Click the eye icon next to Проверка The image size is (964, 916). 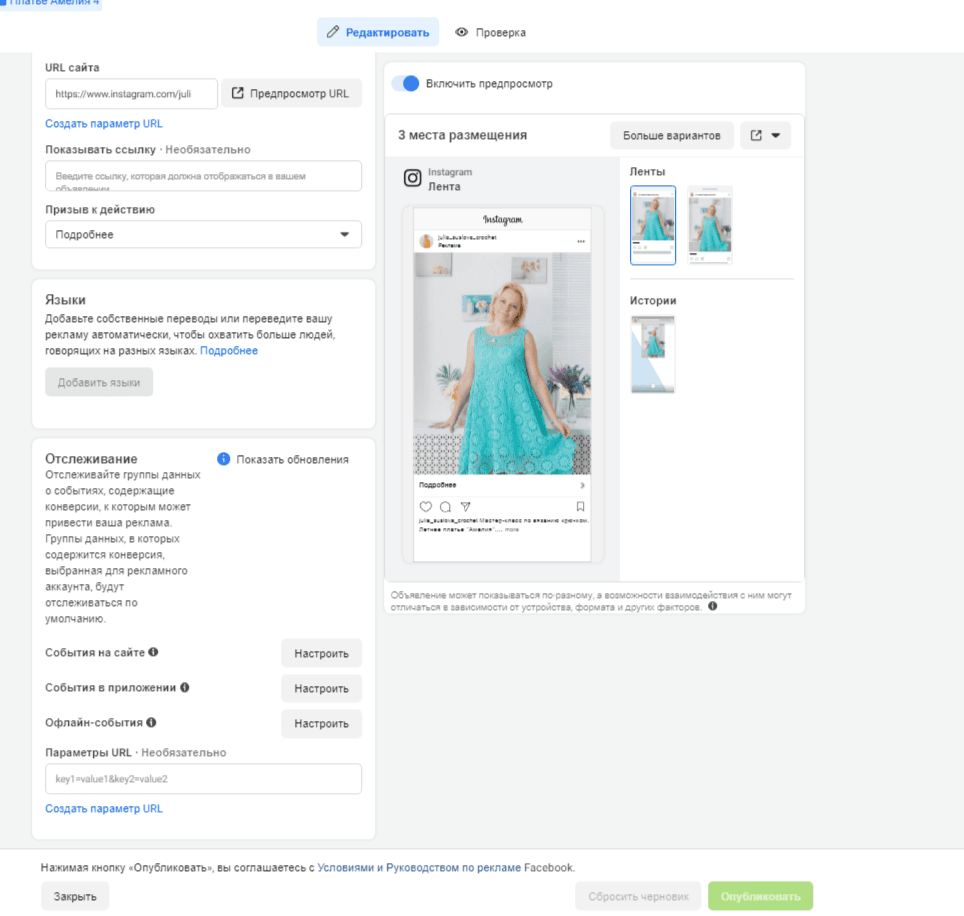pos(461,32)
